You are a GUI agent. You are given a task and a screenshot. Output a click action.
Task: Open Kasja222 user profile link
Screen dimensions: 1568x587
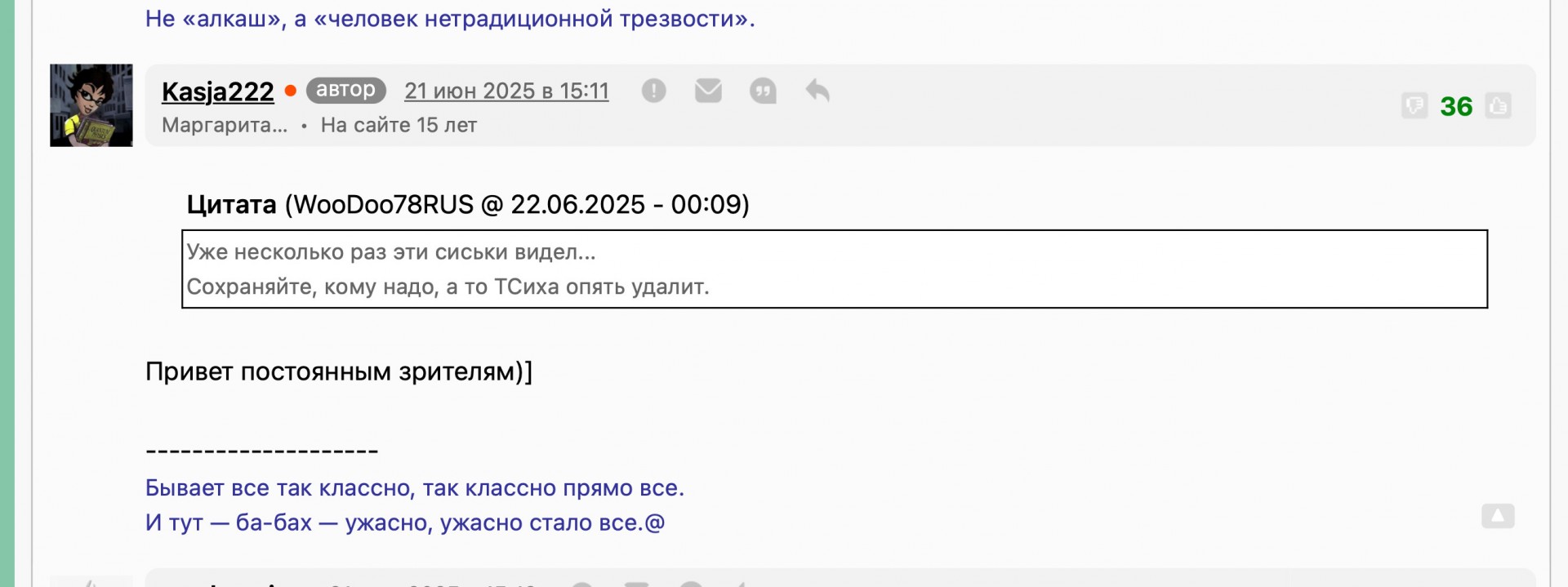pyautogui.click(x=218, y=91)
